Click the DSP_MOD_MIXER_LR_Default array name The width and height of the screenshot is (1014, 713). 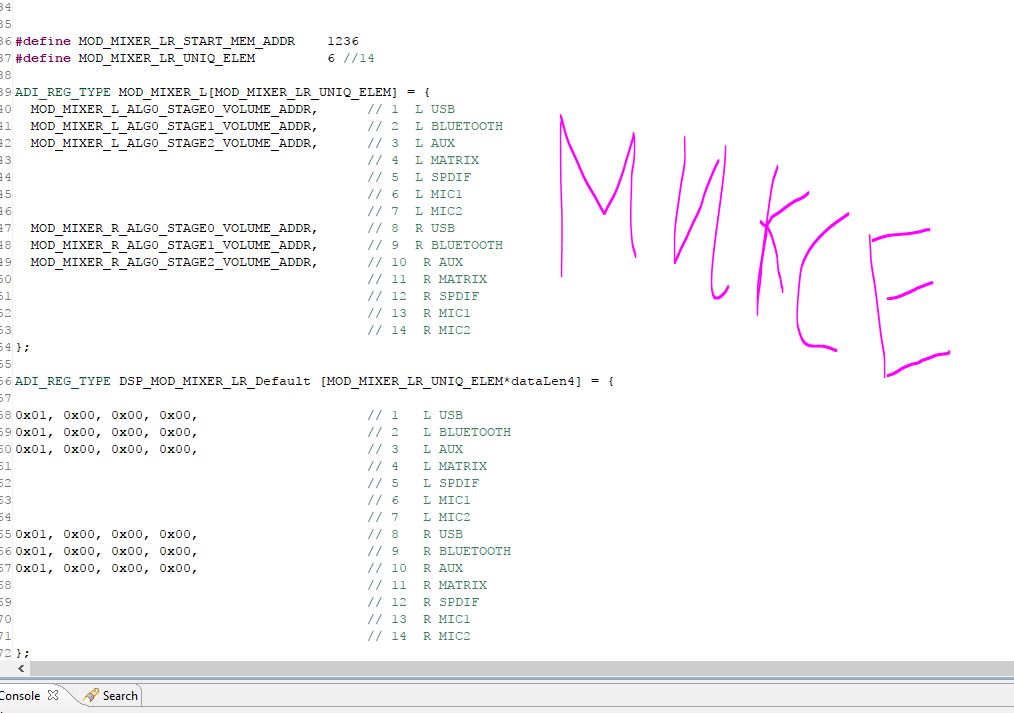pos(215,381)
